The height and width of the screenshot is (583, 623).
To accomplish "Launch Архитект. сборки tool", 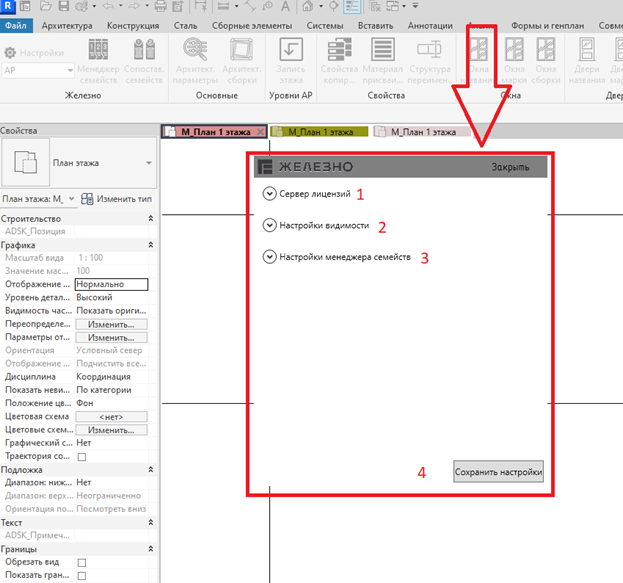I will coord(242,60).
